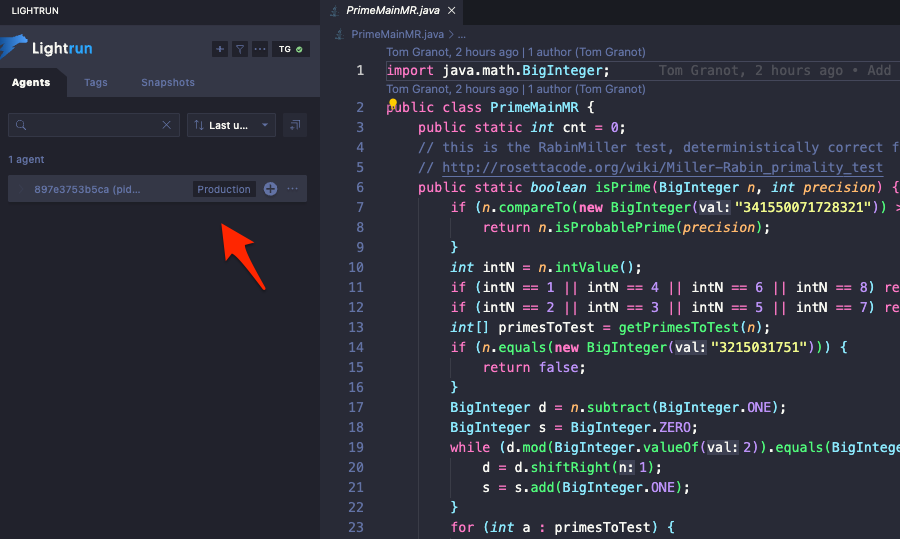The image size is (900, 539).
Task: Click the shiftRight call on line 20
Action: (x=571, y=467)
